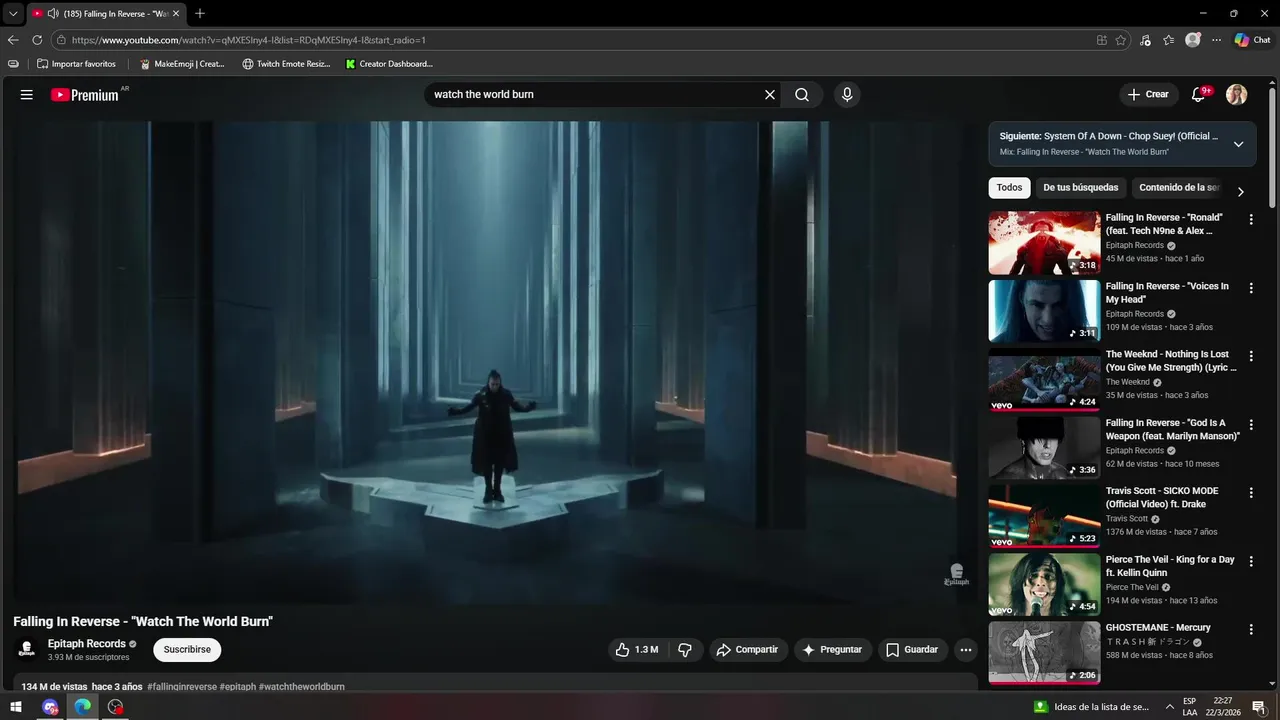Image resolution: width=1280 pixels, height=720 pixels.
Task: Open a new browser tab
Action: click(200, 13)
